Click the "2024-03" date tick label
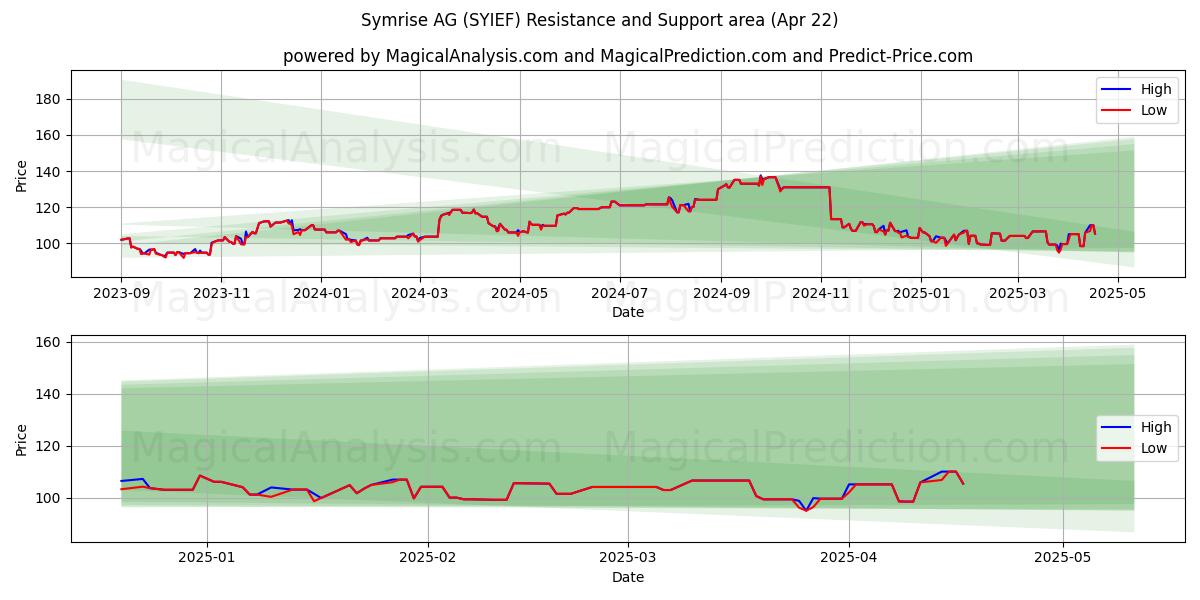Viewport: 1200px width, 600px height. point(419,293)
